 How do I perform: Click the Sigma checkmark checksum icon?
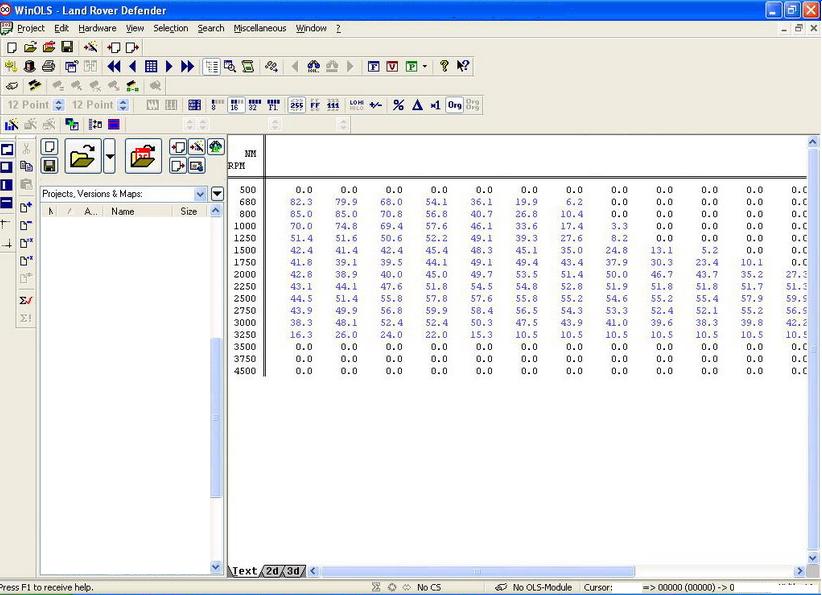26,300
